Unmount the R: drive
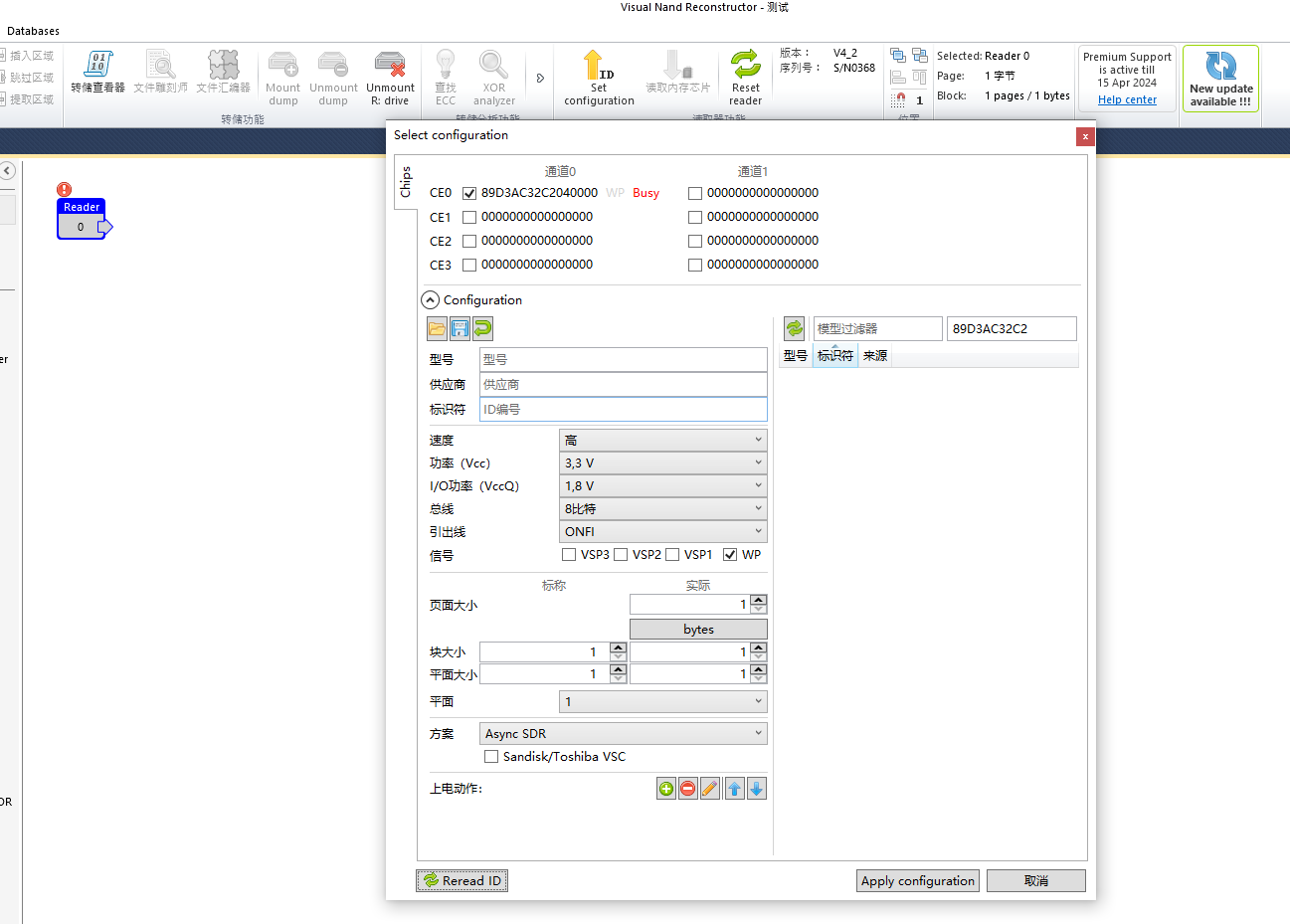The width and height of the screenshot is (1290, 924). coord(390,78)
